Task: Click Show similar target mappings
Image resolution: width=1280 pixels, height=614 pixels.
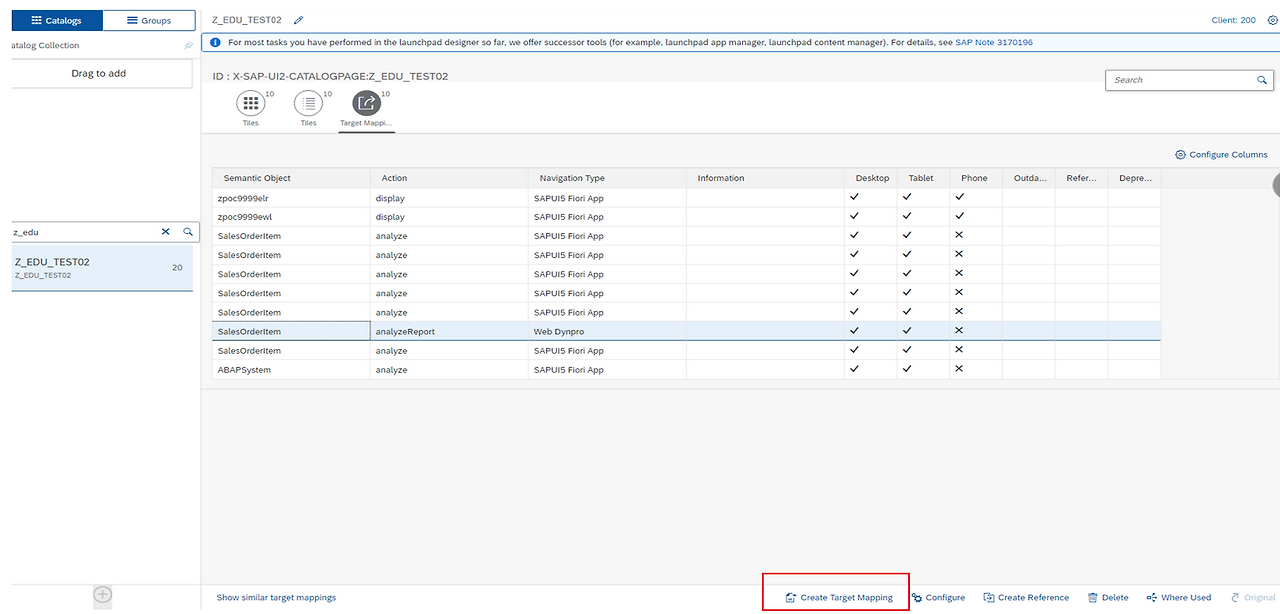Action: (276, 598)
